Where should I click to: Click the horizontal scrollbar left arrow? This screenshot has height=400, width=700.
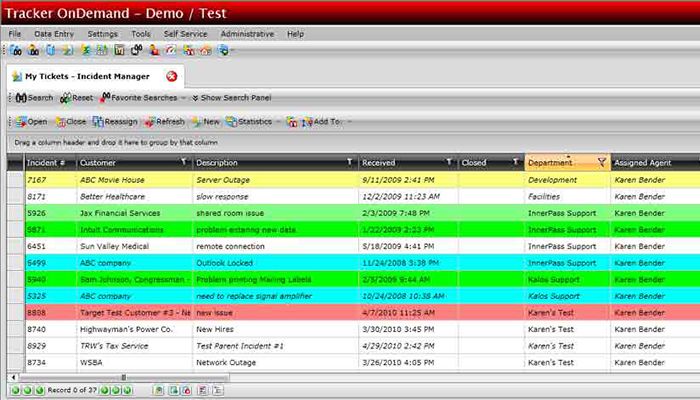click(13, 378)
